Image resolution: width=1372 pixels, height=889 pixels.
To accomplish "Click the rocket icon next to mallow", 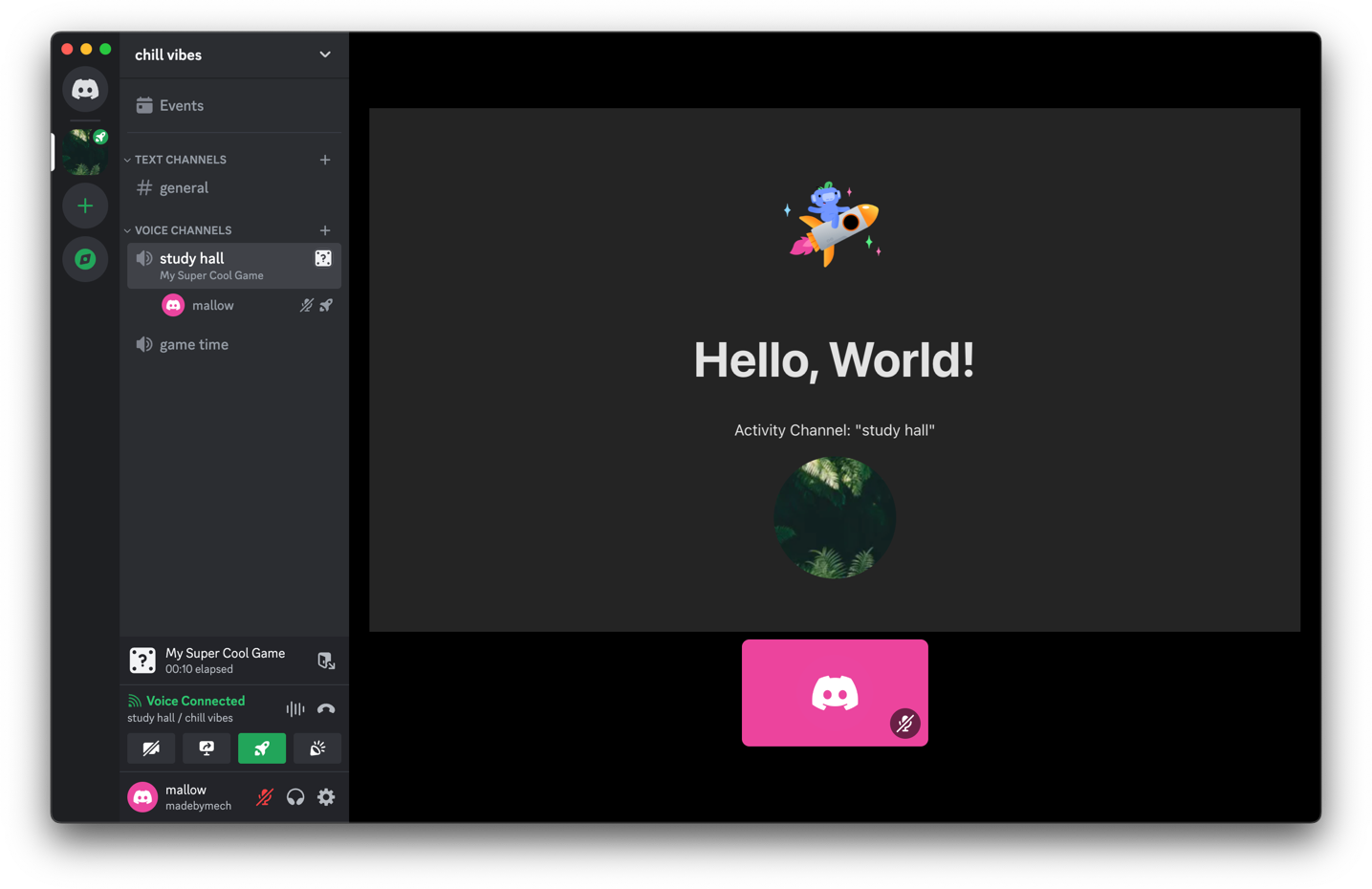I will 326,304.
